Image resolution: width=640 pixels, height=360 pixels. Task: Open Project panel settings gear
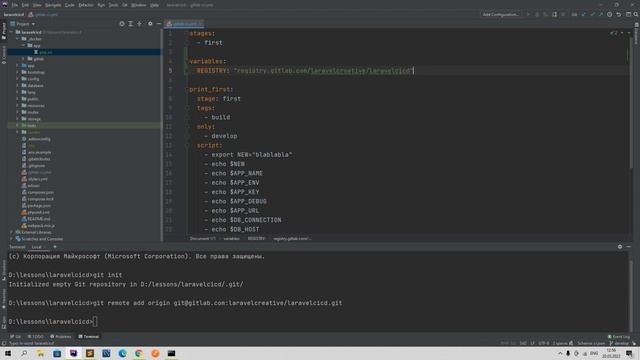click(150, 24)
